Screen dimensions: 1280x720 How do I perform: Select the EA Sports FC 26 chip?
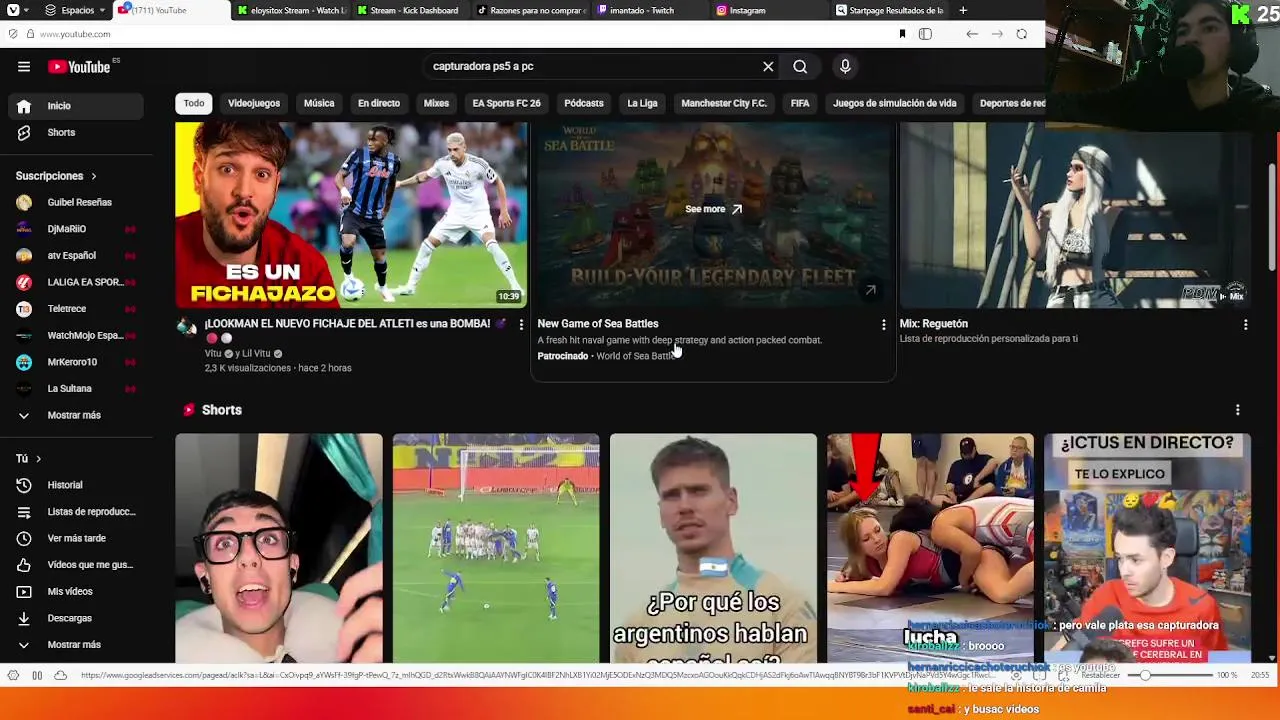506,103
